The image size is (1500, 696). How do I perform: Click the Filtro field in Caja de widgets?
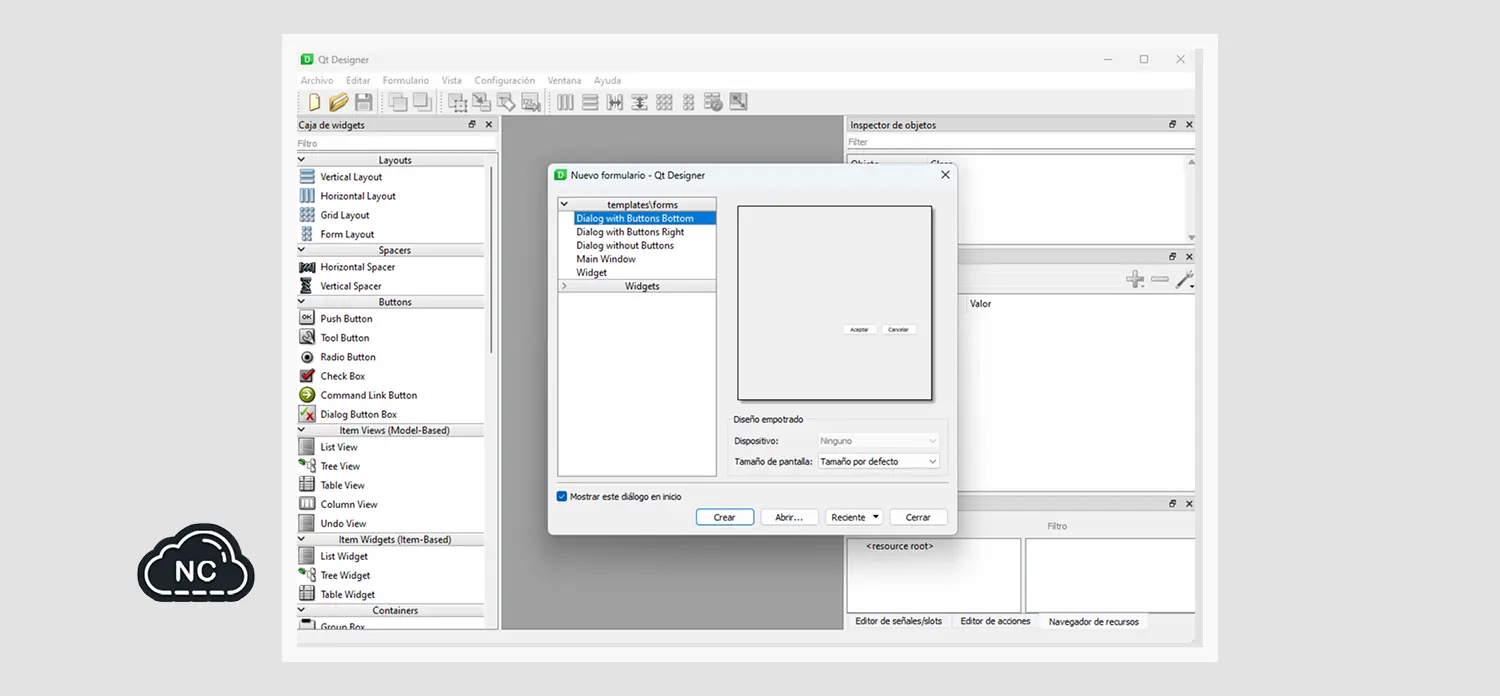pyautogui.click(x=396, y=144)
